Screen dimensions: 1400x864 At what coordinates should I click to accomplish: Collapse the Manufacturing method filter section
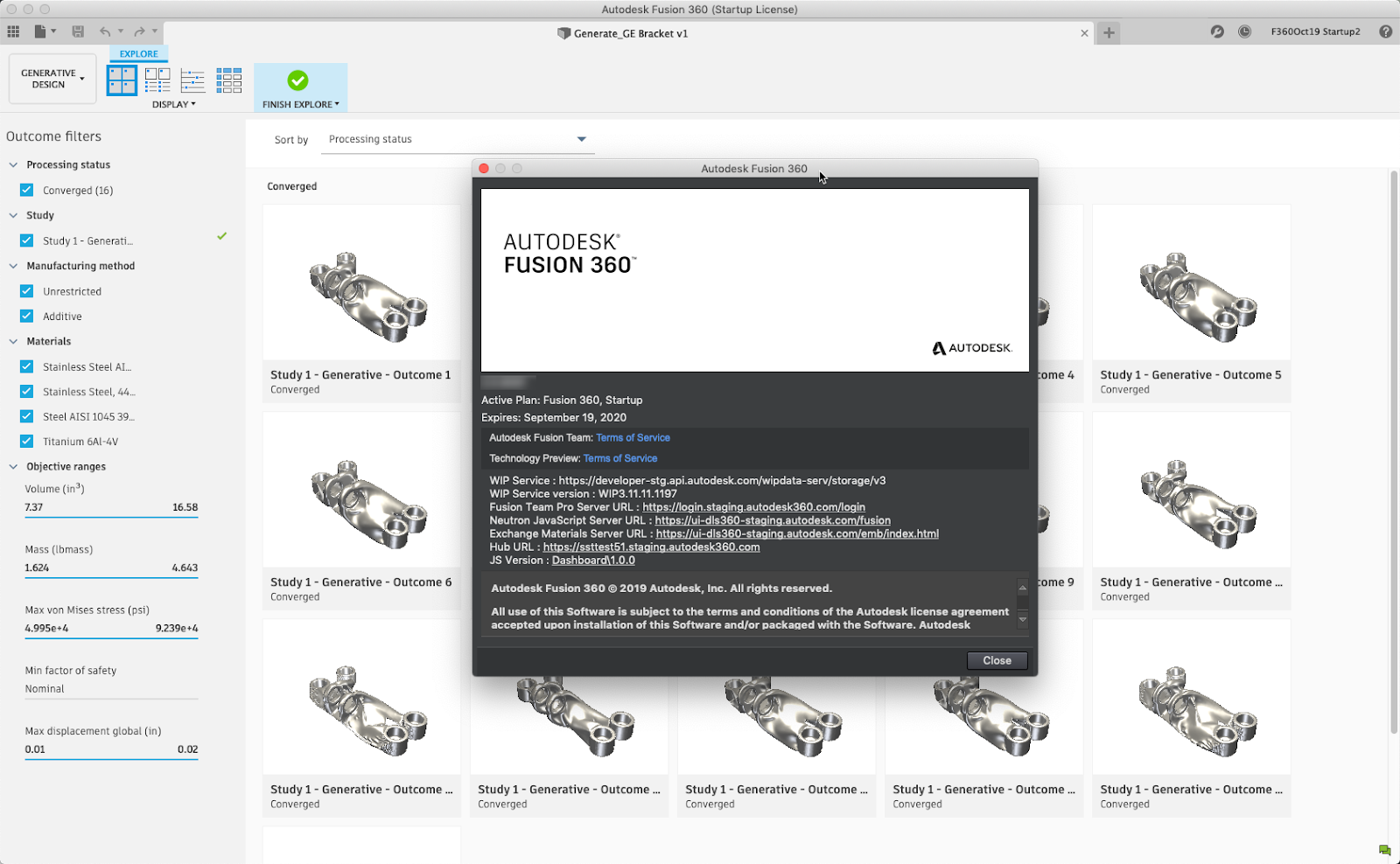[13, 266]
